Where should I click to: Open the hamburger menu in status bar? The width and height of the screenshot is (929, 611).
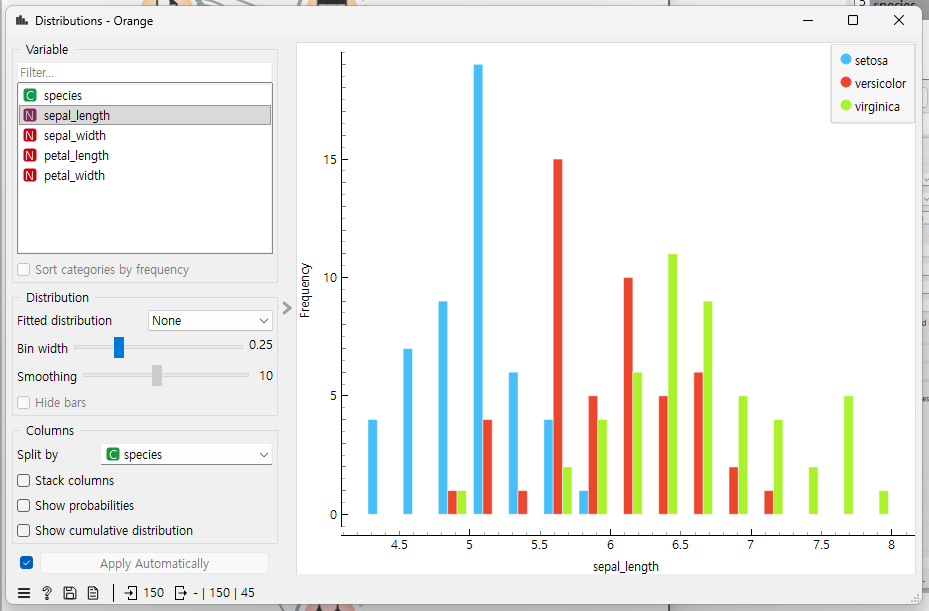[x=24, y=593]
